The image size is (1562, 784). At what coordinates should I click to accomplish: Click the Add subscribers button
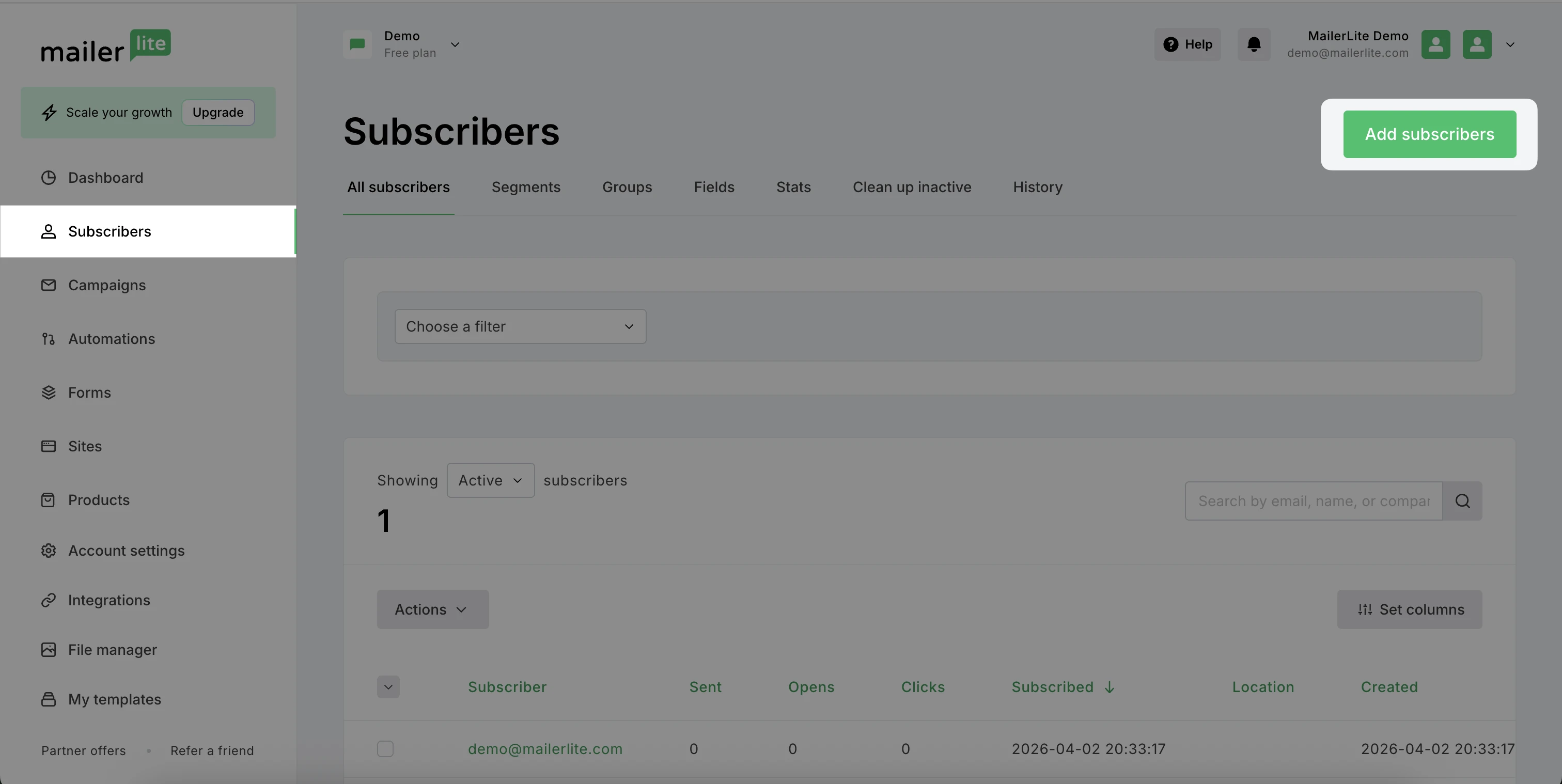(x=1430, y=134)
